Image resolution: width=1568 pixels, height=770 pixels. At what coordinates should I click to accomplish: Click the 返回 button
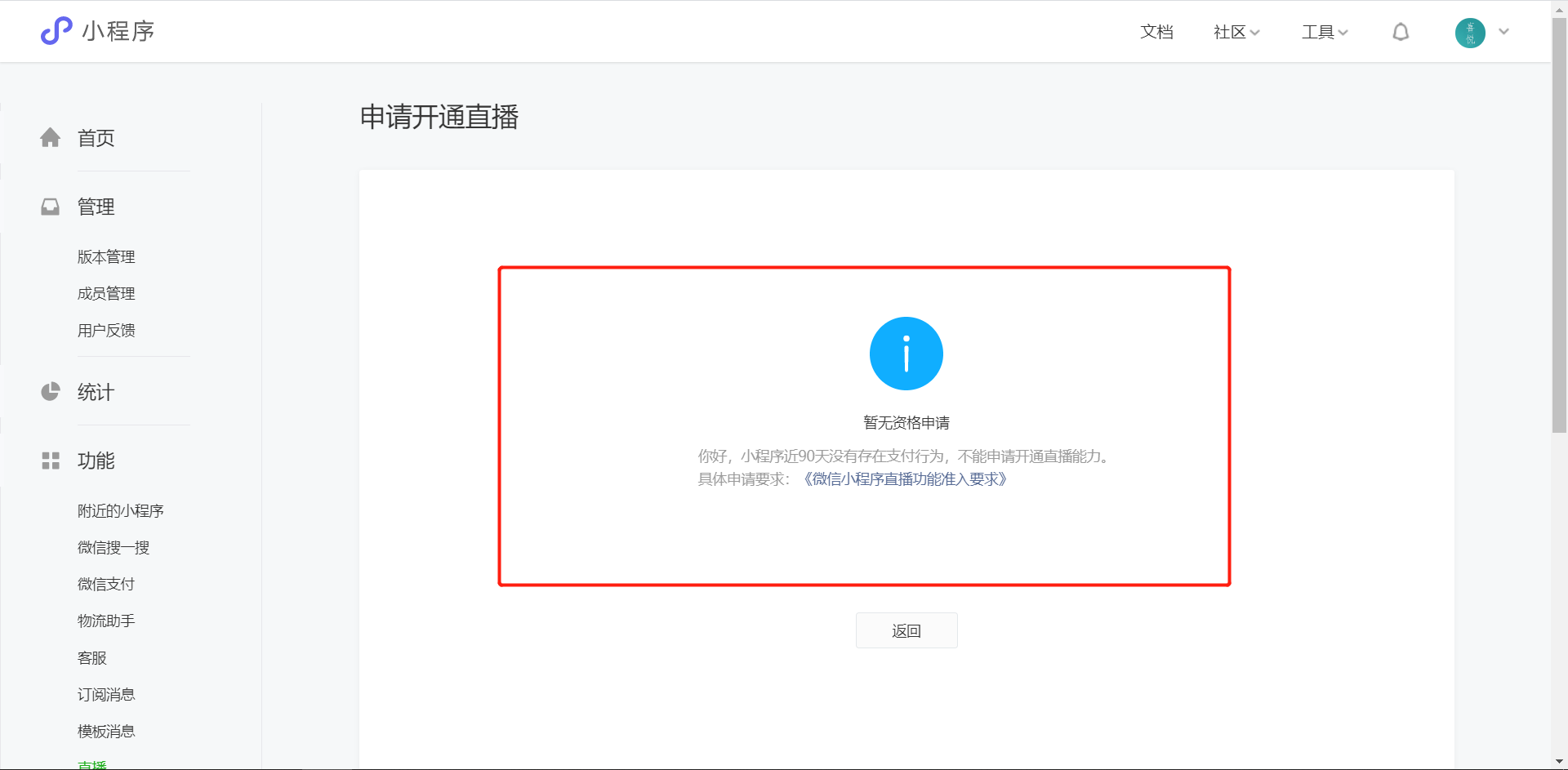(x=906, y=630)
